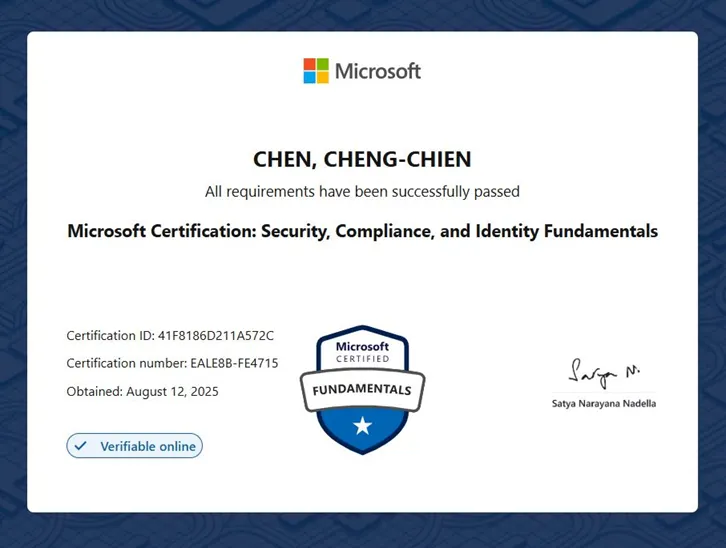Select the name 'CHEN, CHENG-CHIEN'
Viewport: 726px width, 548px height.
coord(363,159)
